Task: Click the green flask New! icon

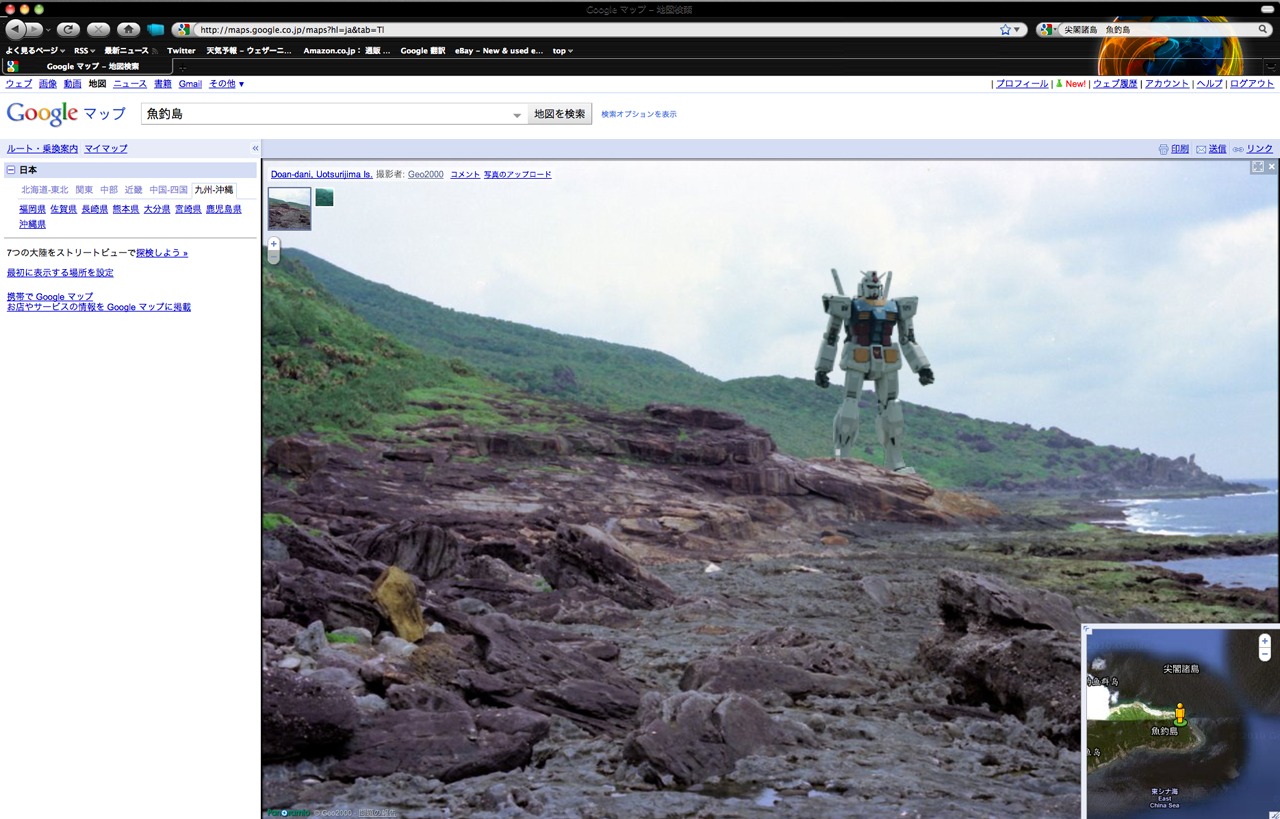Action: tap(1059, 84)
